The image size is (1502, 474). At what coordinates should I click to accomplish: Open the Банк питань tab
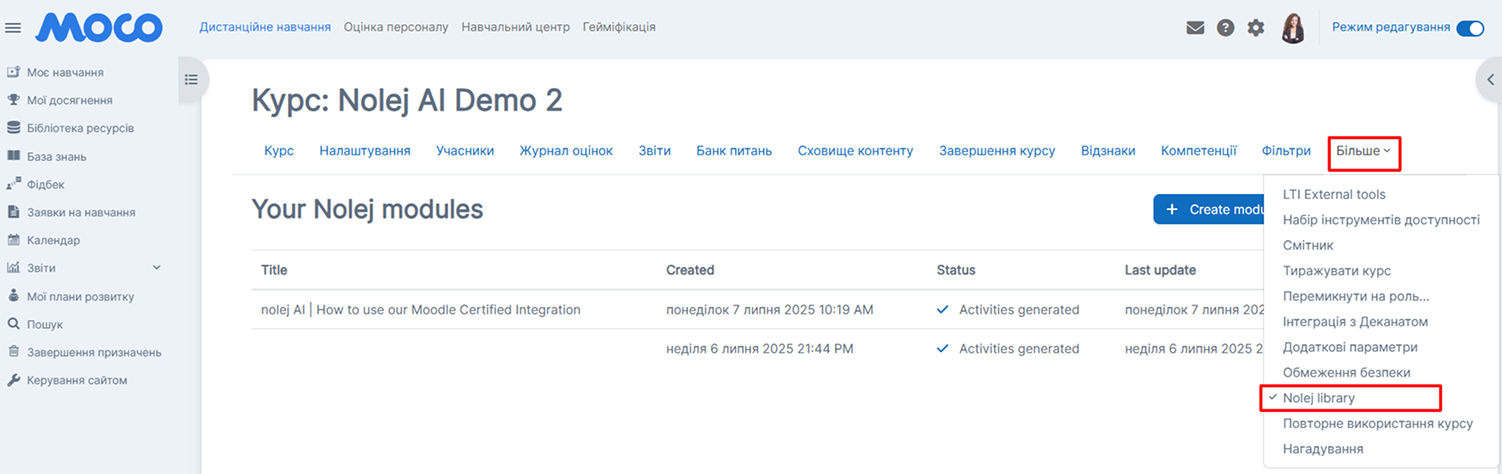pyautogui.click(x=734, y=151)
